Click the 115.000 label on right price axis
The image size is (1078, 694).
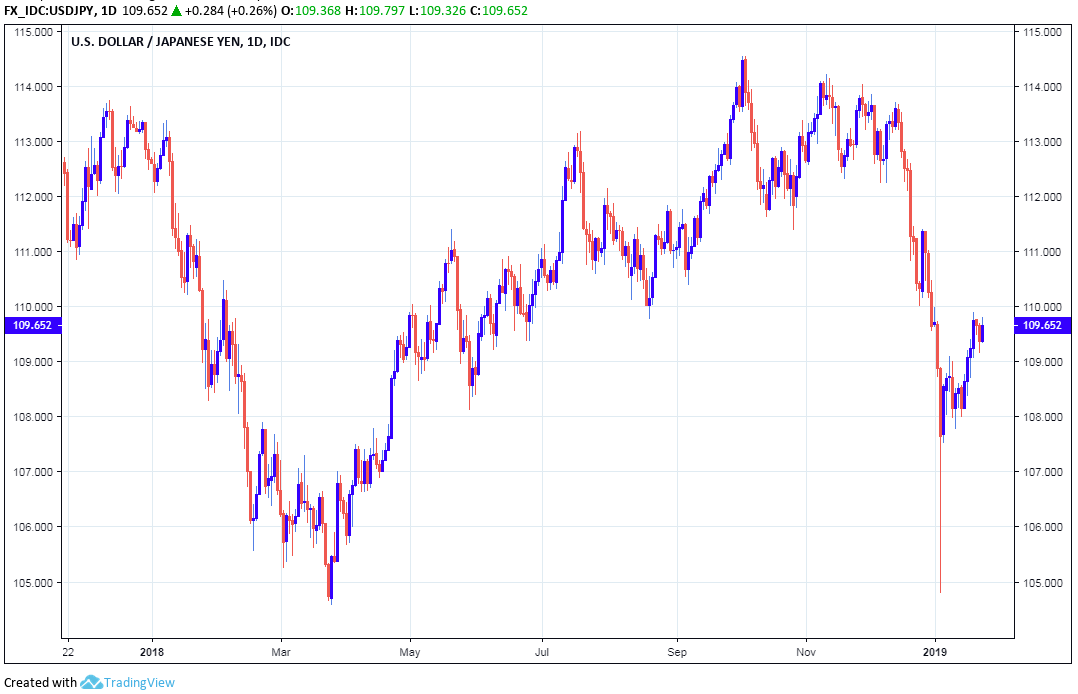(x=1039, y=32)
